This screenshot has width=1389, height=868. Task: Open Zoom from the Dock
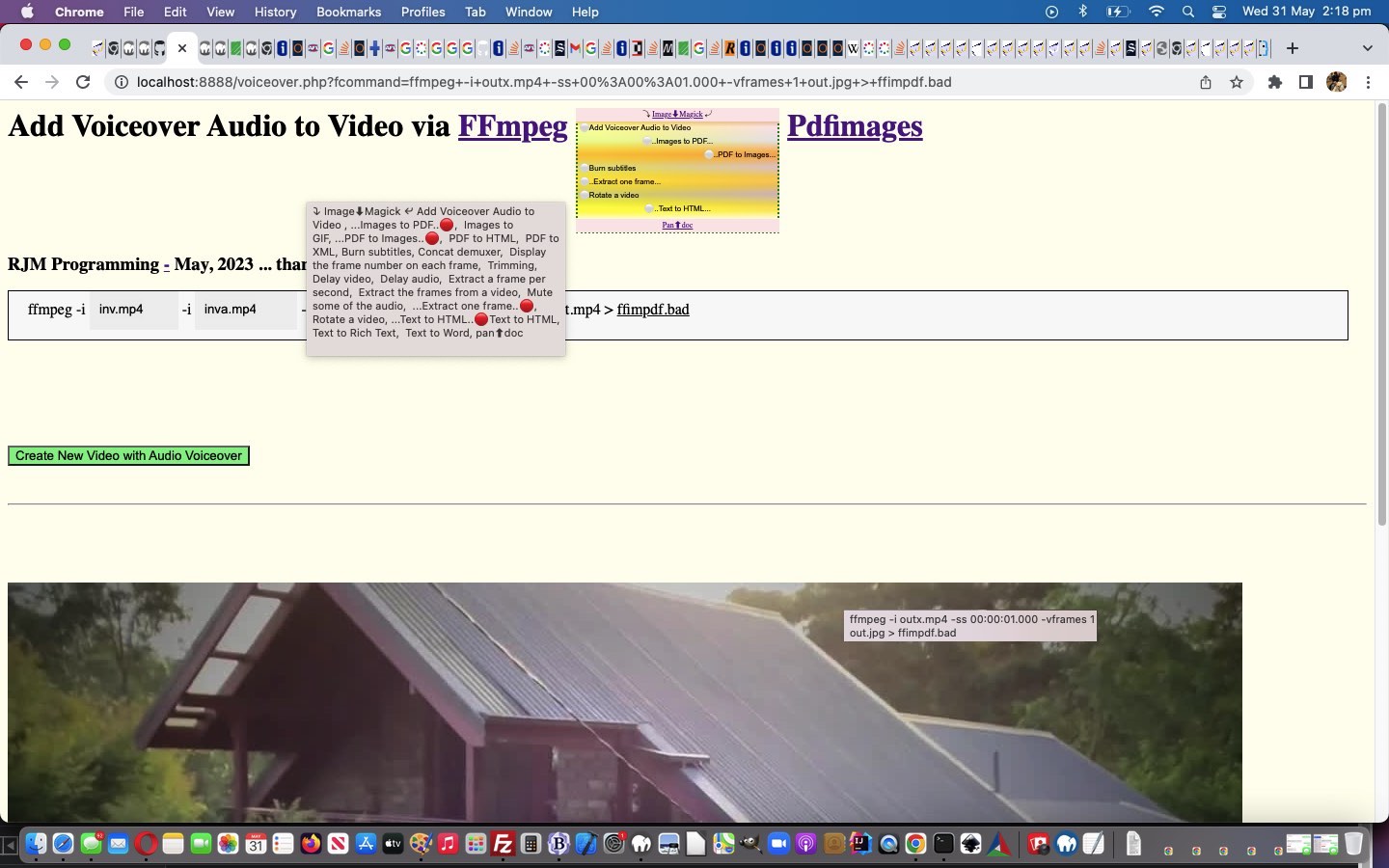click(x=778, y=844)
